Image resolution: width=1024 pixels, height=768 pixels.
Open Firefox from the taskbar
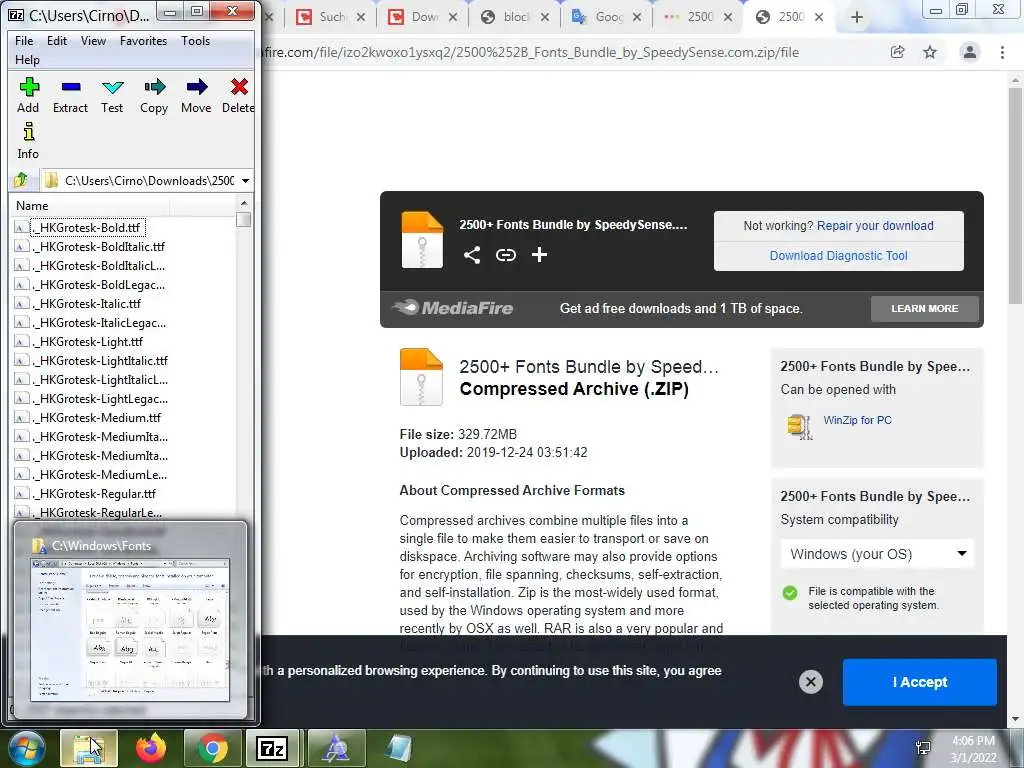tap(151, 748)
